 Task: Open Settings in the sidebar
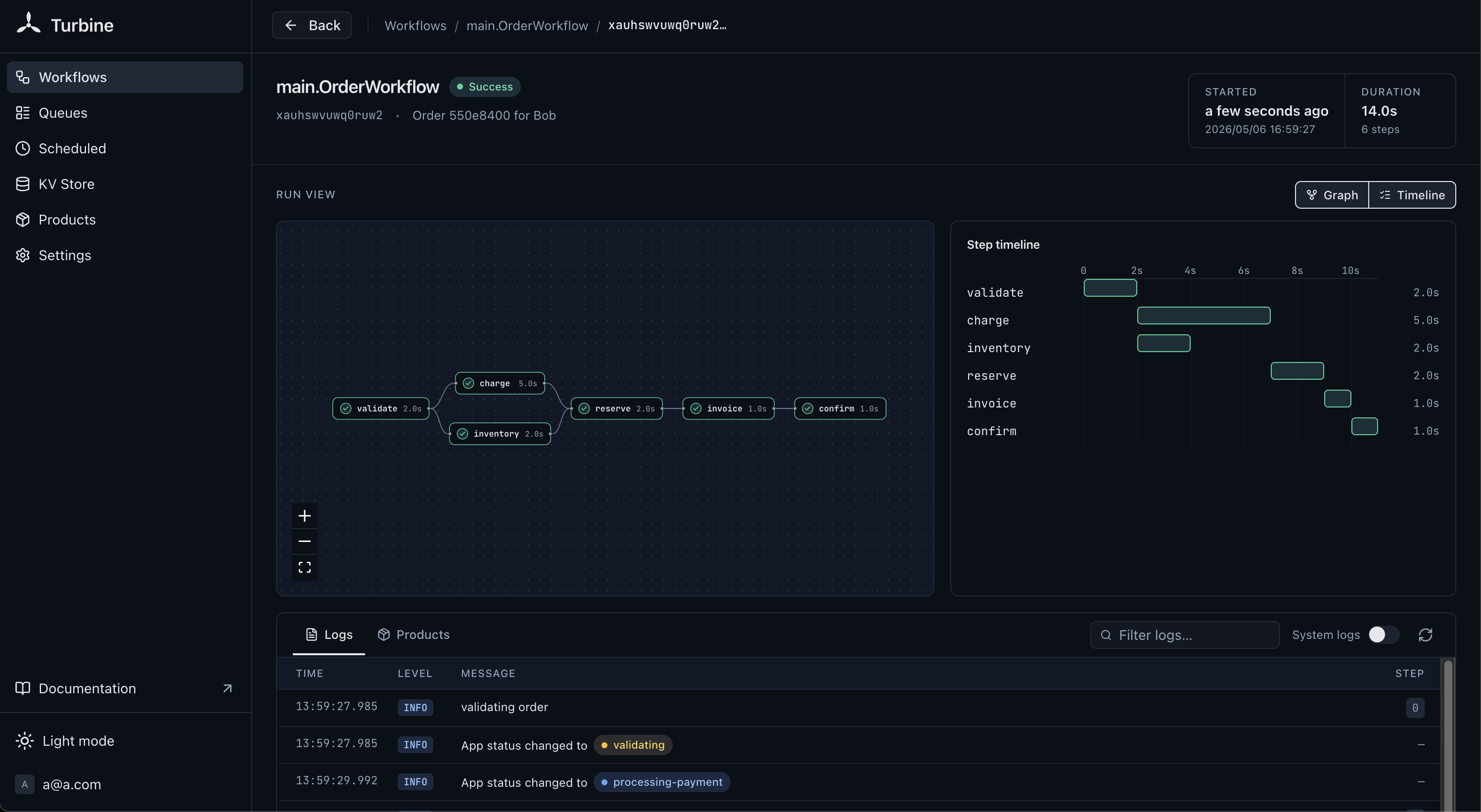pyautogui.click(x=125, y=255)
